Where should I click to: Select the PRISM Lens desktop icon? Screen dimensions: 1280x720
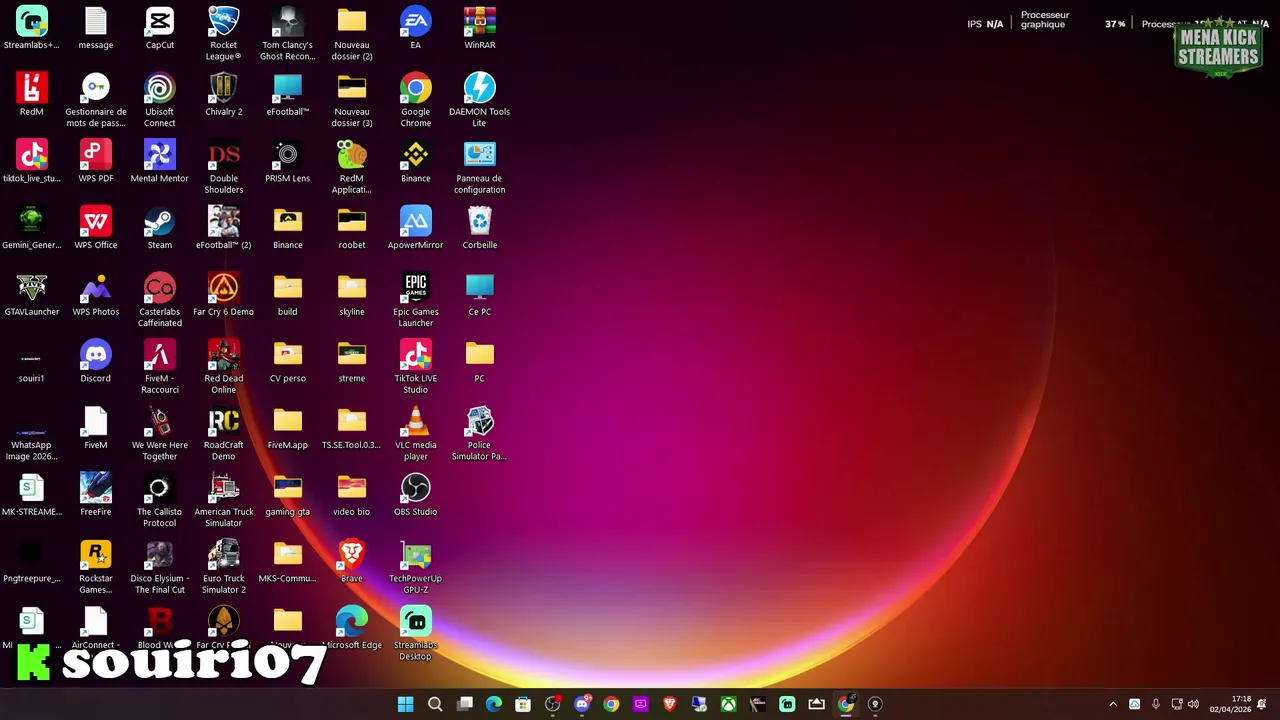[x=288, y=161]
